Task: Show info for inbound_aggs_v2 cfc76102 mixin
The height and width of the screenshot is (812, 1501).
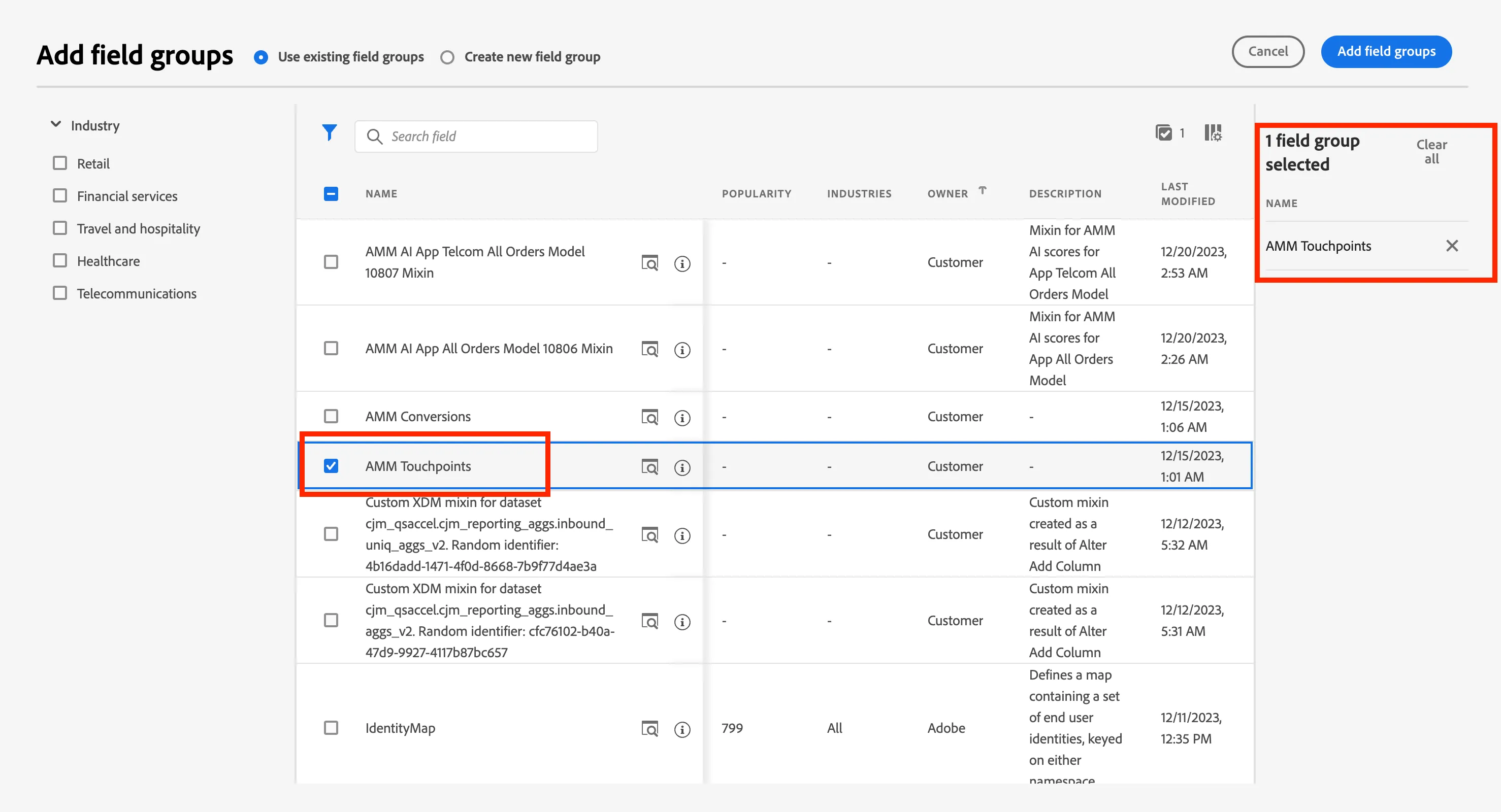Action: click(x=682, y=622)
